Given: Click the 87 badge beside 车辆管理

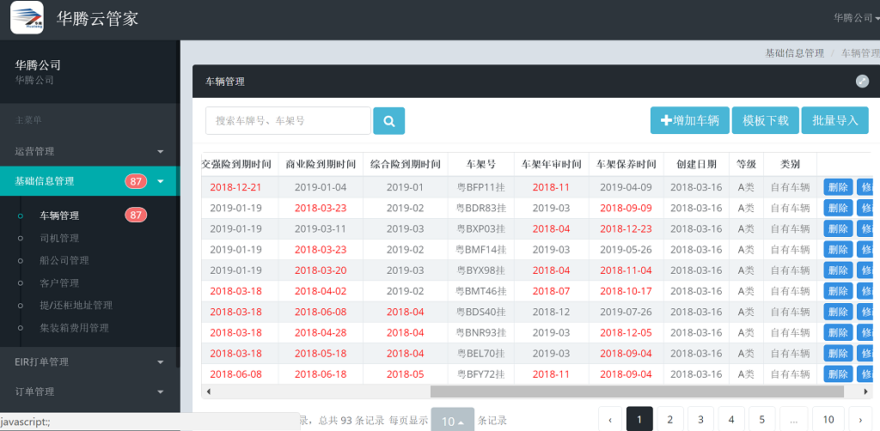Looking at the screenshot, I should 135,215.
